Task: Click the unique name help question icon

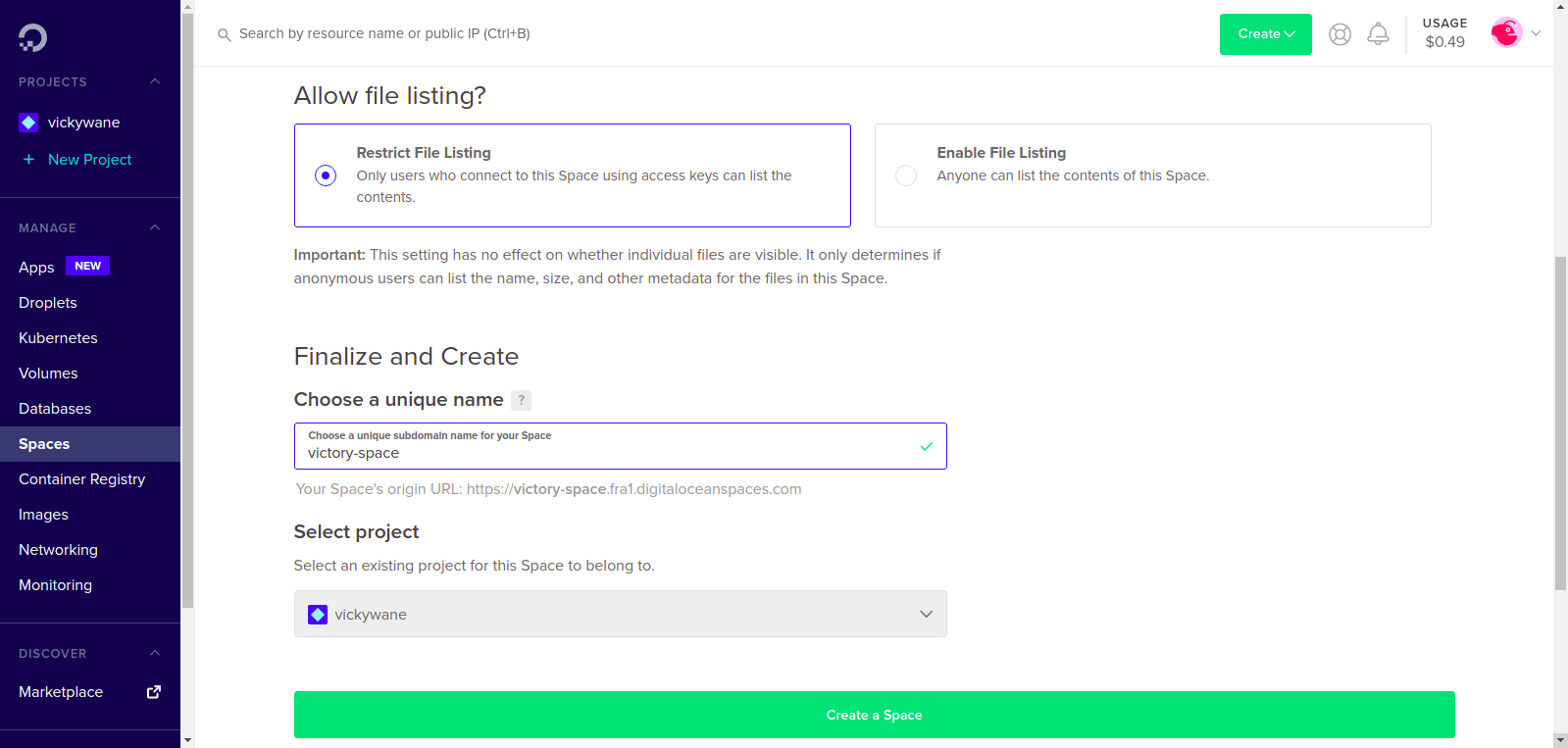Action: tap(521, 400)
